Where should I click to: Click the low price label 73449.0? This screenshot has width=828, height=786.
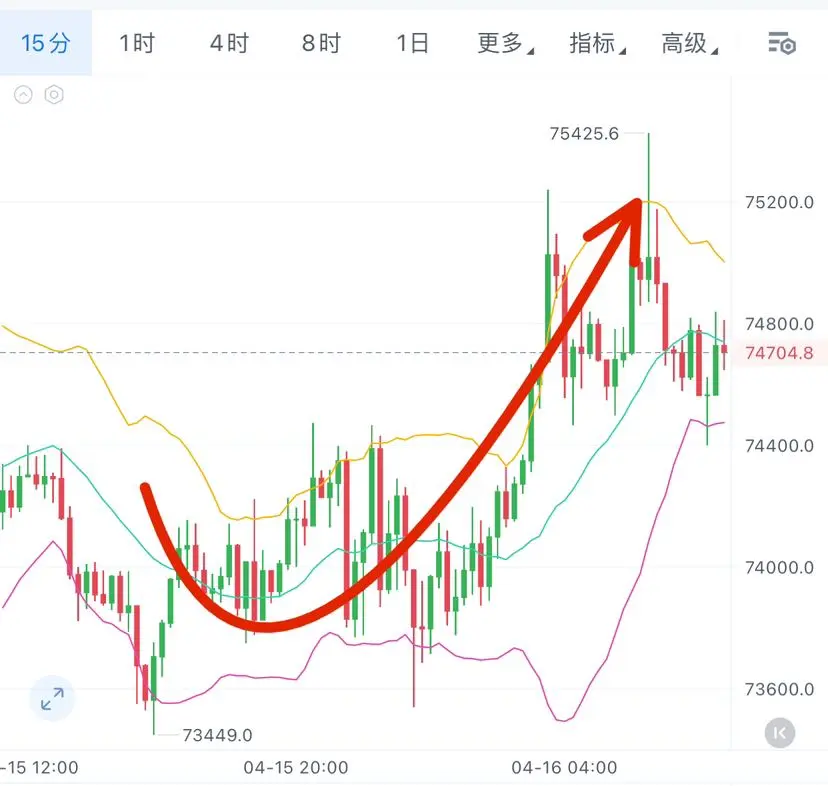tap(217, 735)
